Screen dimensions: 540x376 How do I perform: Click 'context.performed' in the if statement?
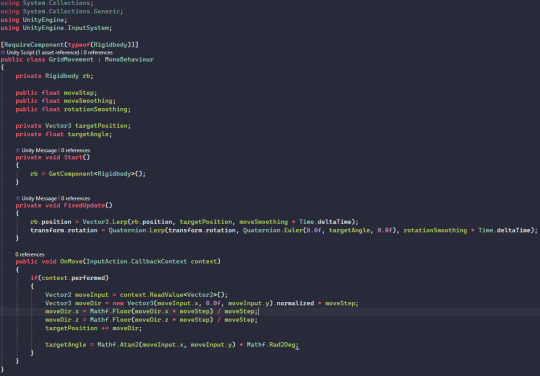(x=73, y=278)
